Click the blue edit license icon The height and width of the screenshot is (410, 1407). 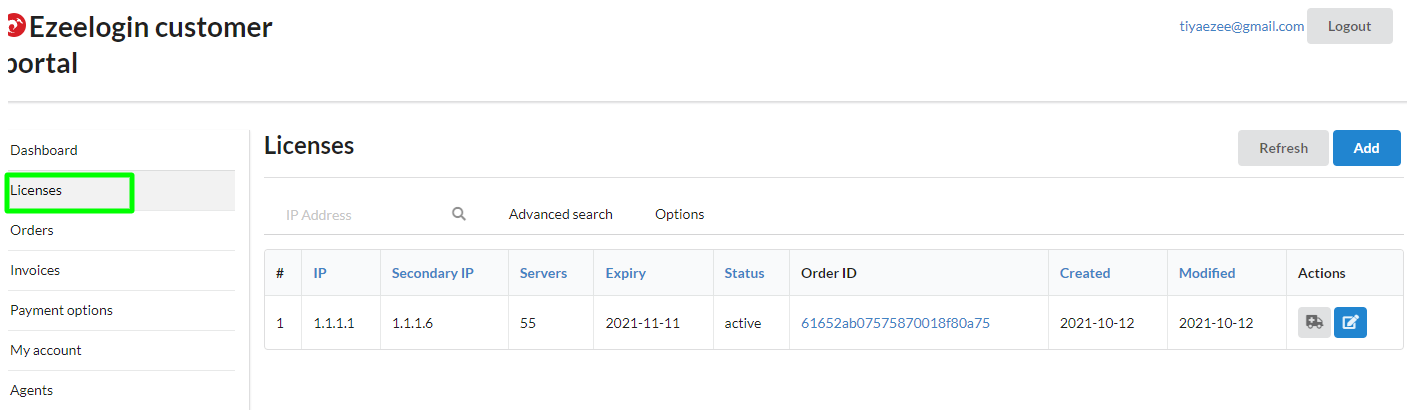pyautogui.click(x=1350, y=322)
